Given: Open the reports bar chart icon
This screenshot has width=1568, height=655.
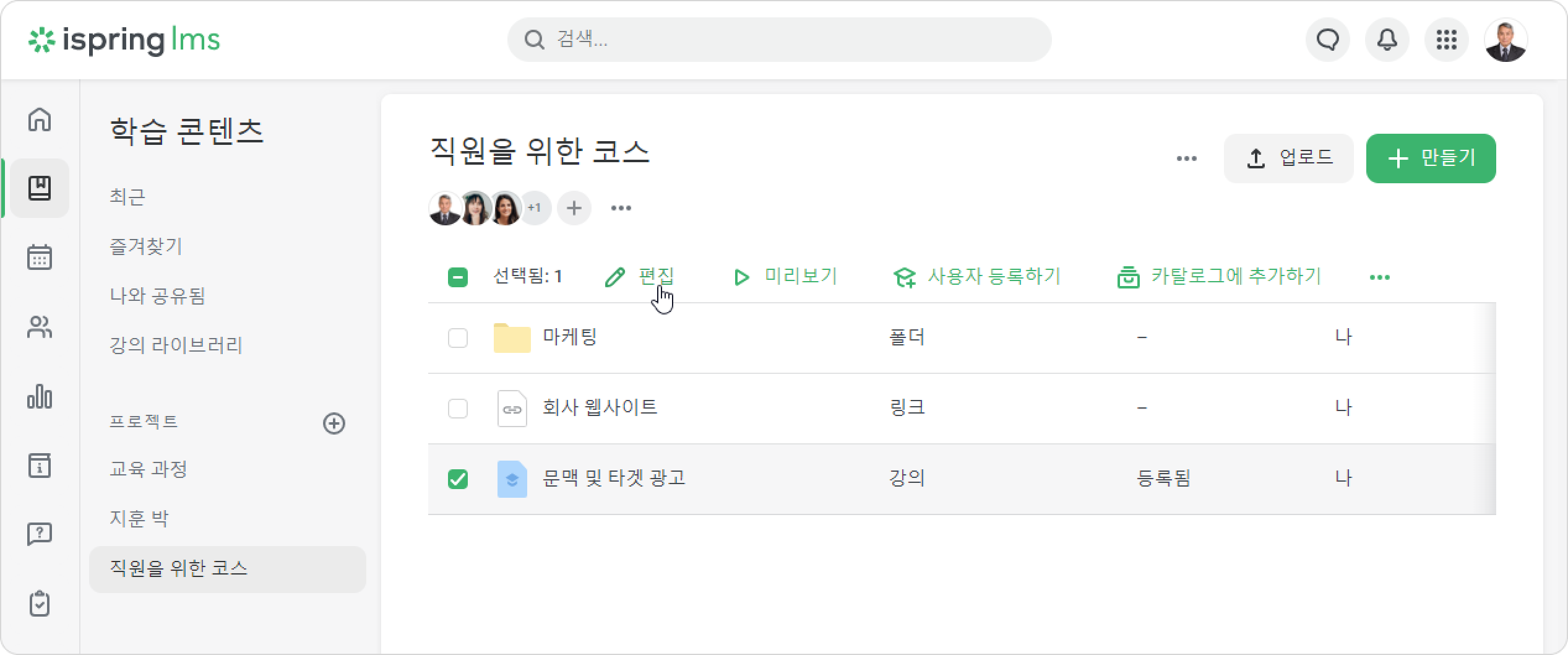Looking at the screenshot, I should pyautogui.click(x=40, y=396).
